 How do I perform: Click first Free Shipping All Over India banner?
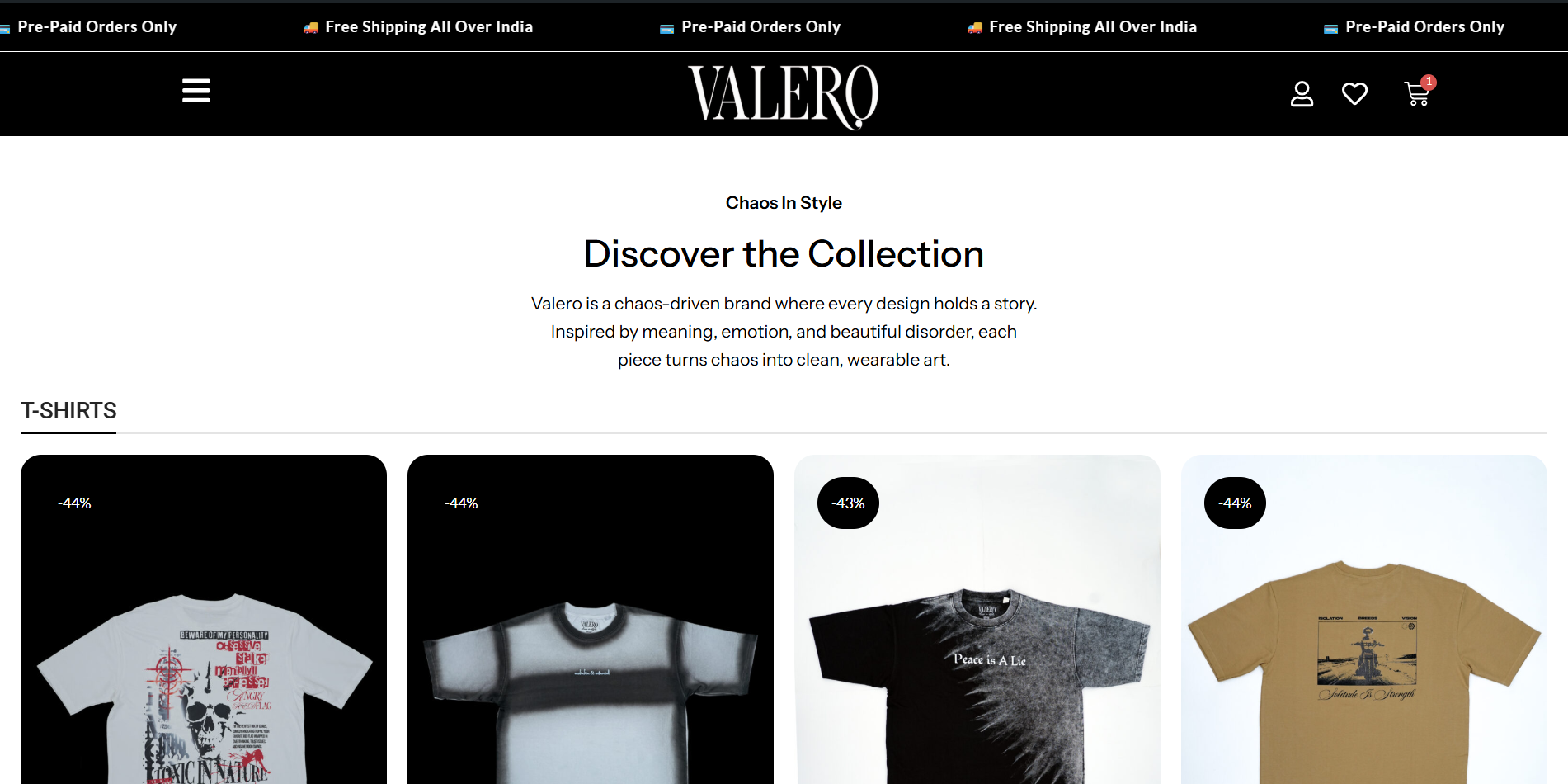click(418, 27)
